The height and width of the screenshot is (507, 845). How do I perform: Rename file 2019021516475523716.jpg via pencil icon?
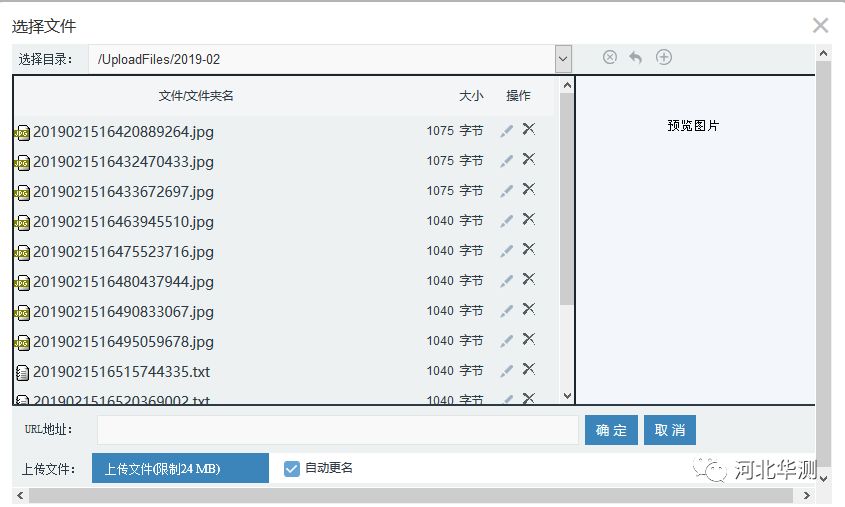[506, 251]
